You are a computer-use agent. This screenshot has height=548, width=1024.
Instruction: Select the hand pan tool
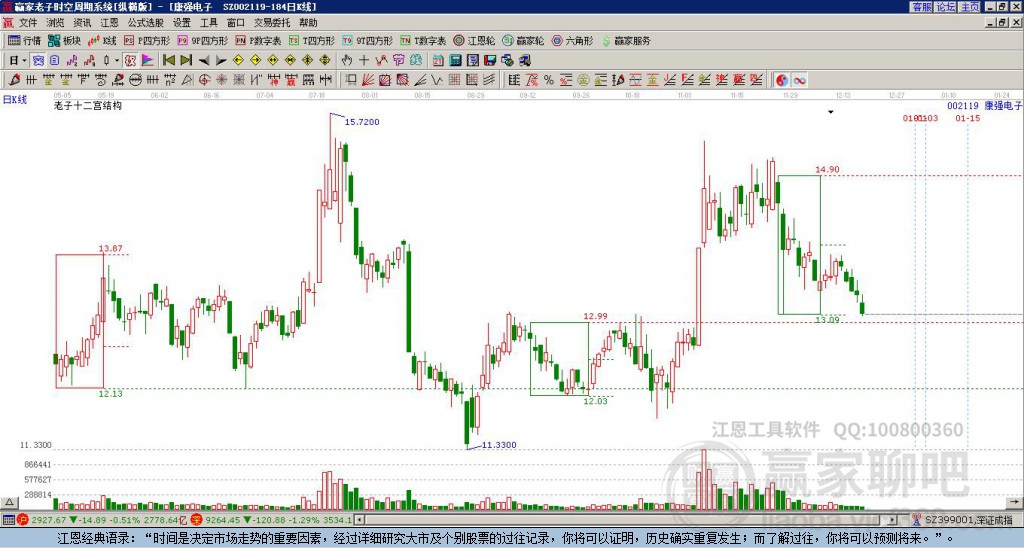(347, 61)
